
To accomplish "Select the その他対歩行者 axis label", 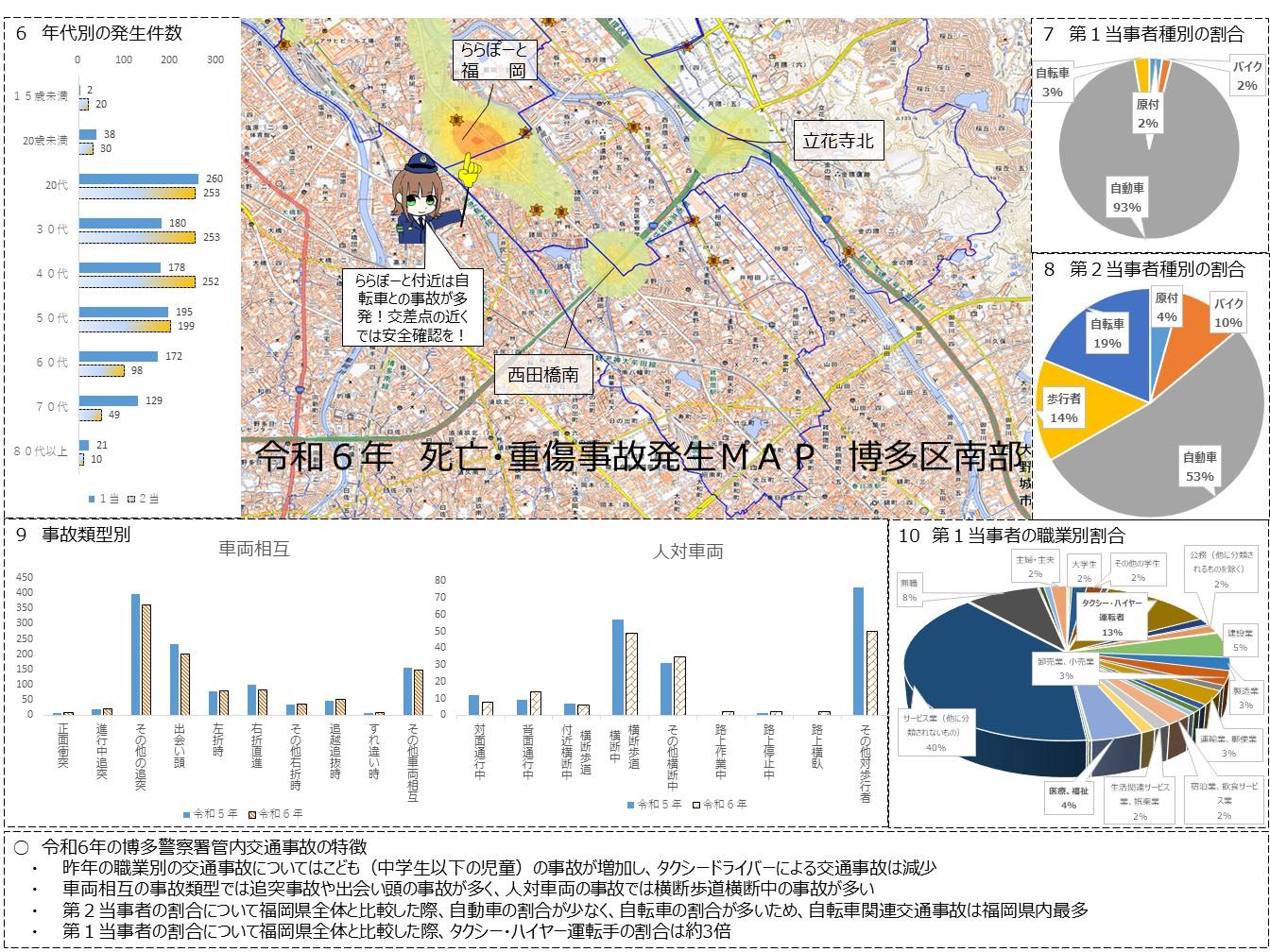I will tap(865, 763).
